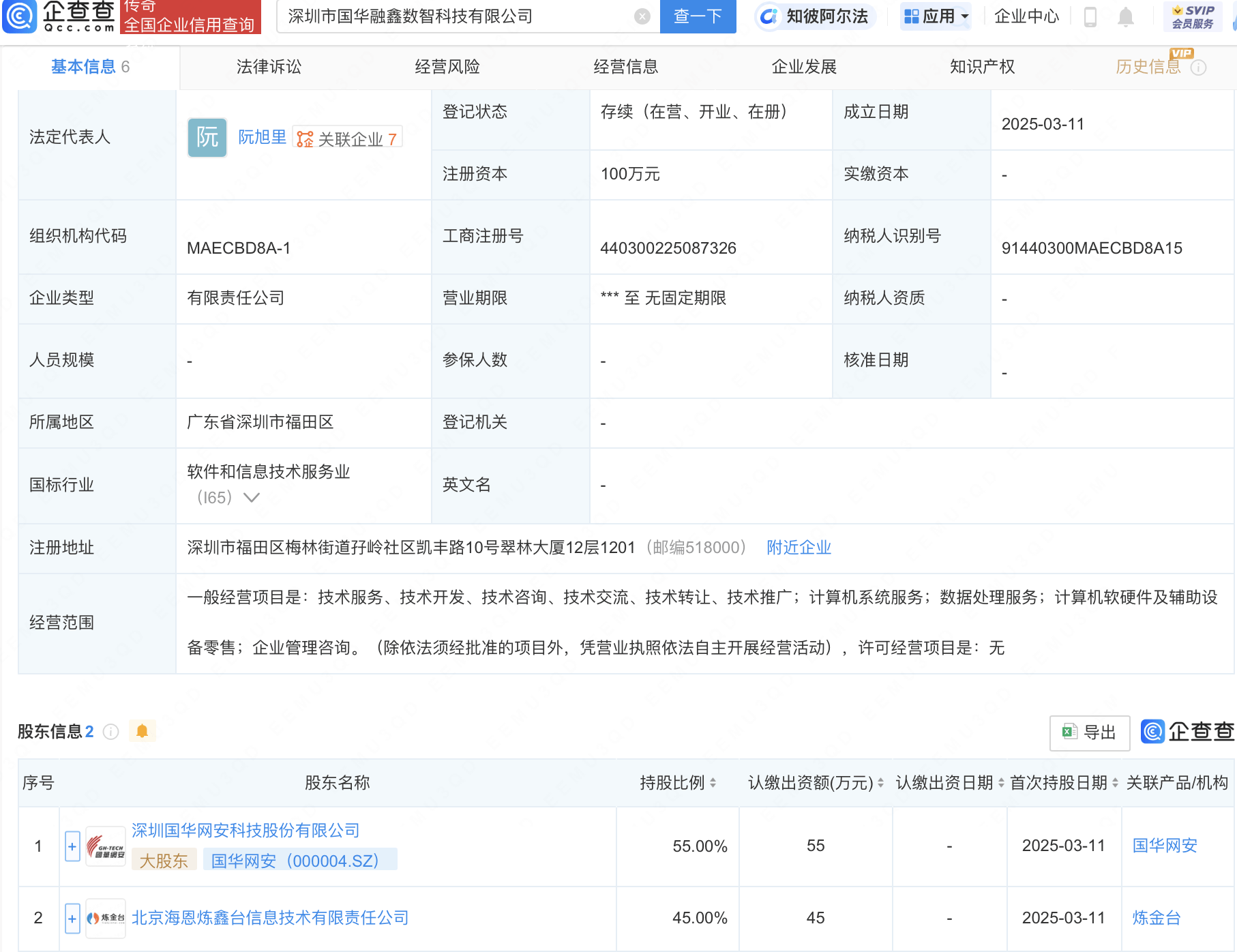This screenshot has height=952, width=1237.
Task: Select the 广东省深圳市福田区 region value
Action: point(260,422)
